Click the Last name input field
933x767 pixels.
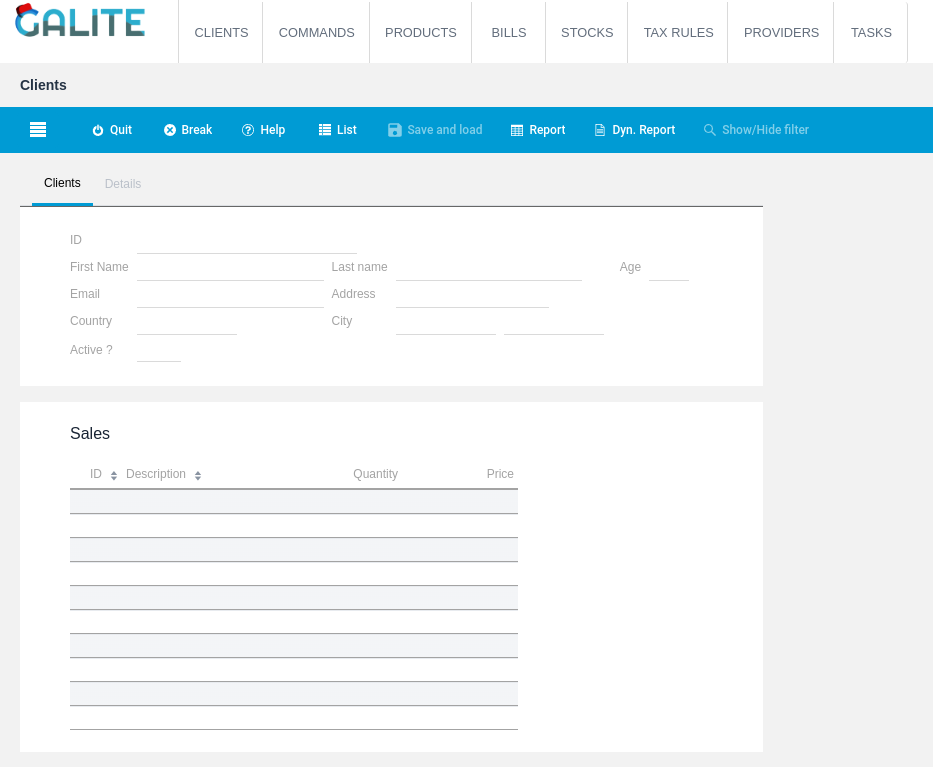[x=489, y=268]
